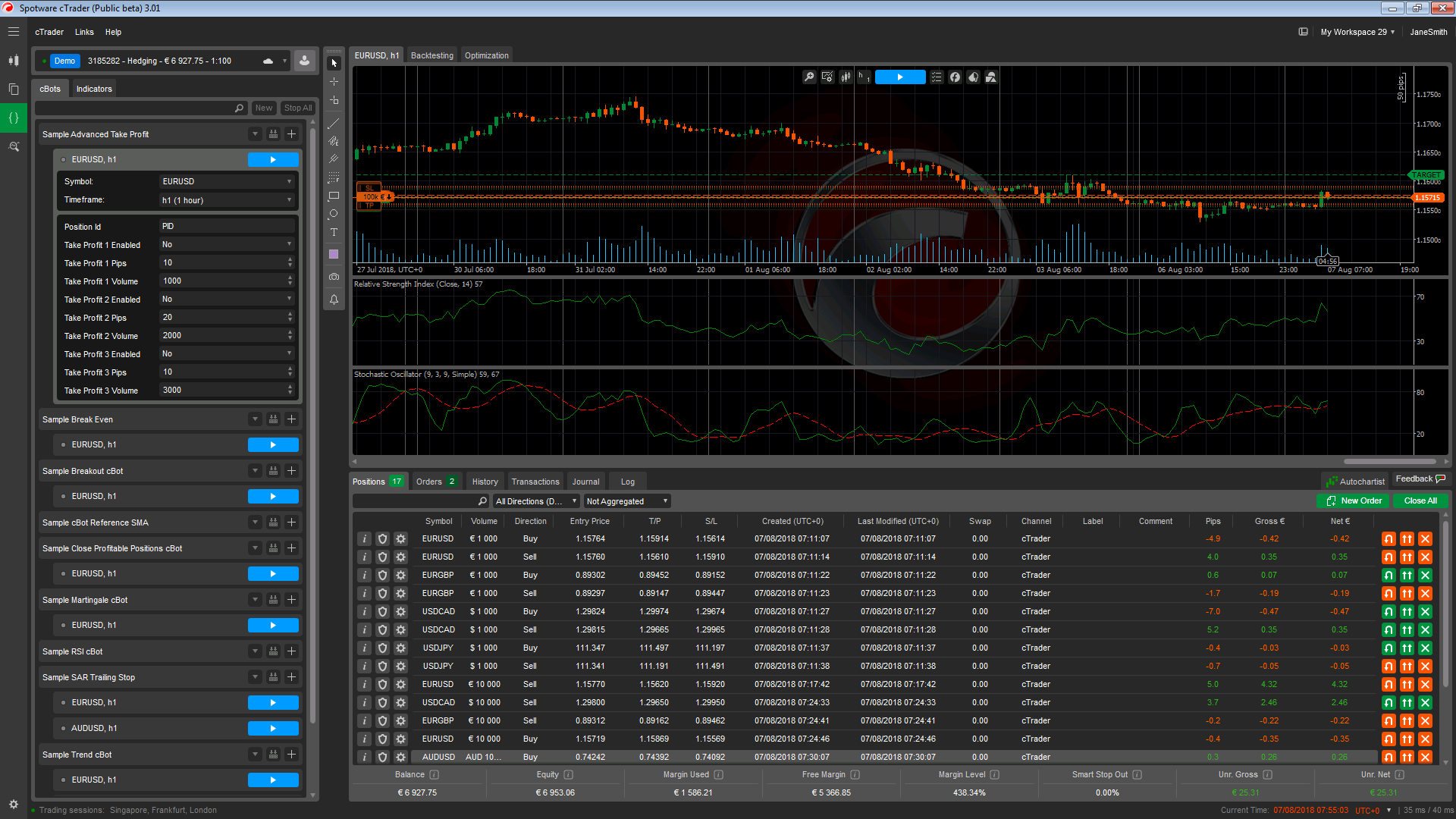This screenshot has width=1456, height=819.
Task: Open the Links menu
Action: point(84,32)
